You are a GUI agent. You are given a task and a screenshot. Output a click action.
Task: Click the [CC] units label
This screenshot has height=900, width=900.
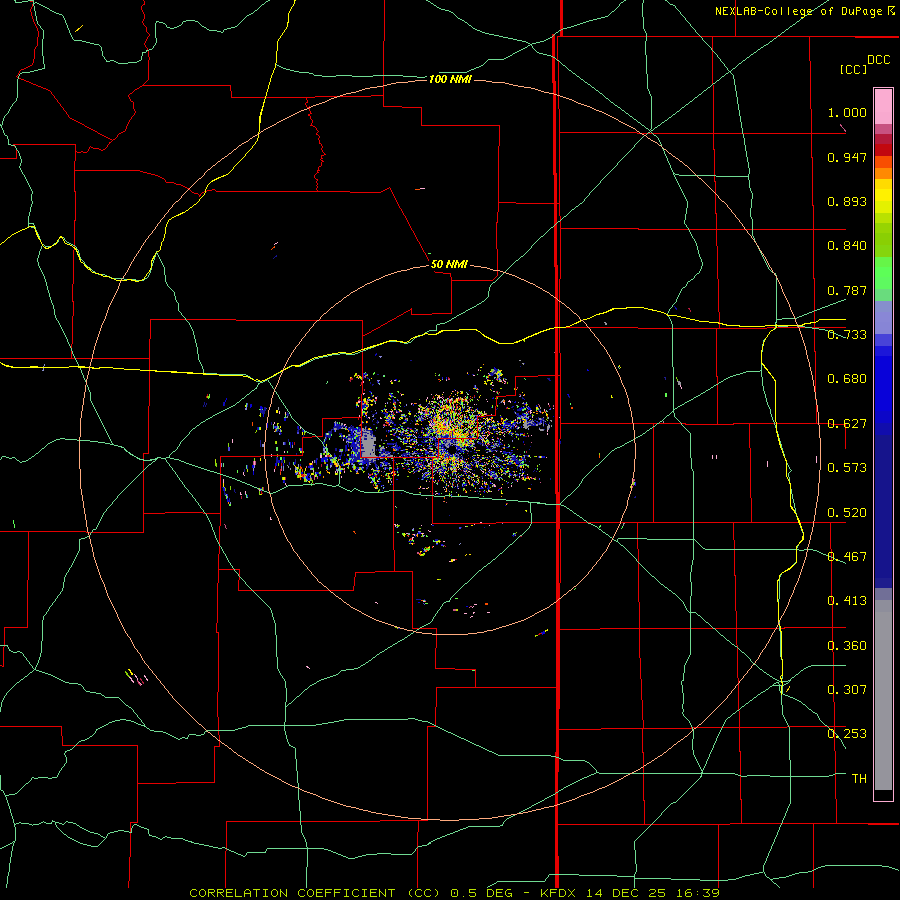pyautogui.click(x=854, y=69)
